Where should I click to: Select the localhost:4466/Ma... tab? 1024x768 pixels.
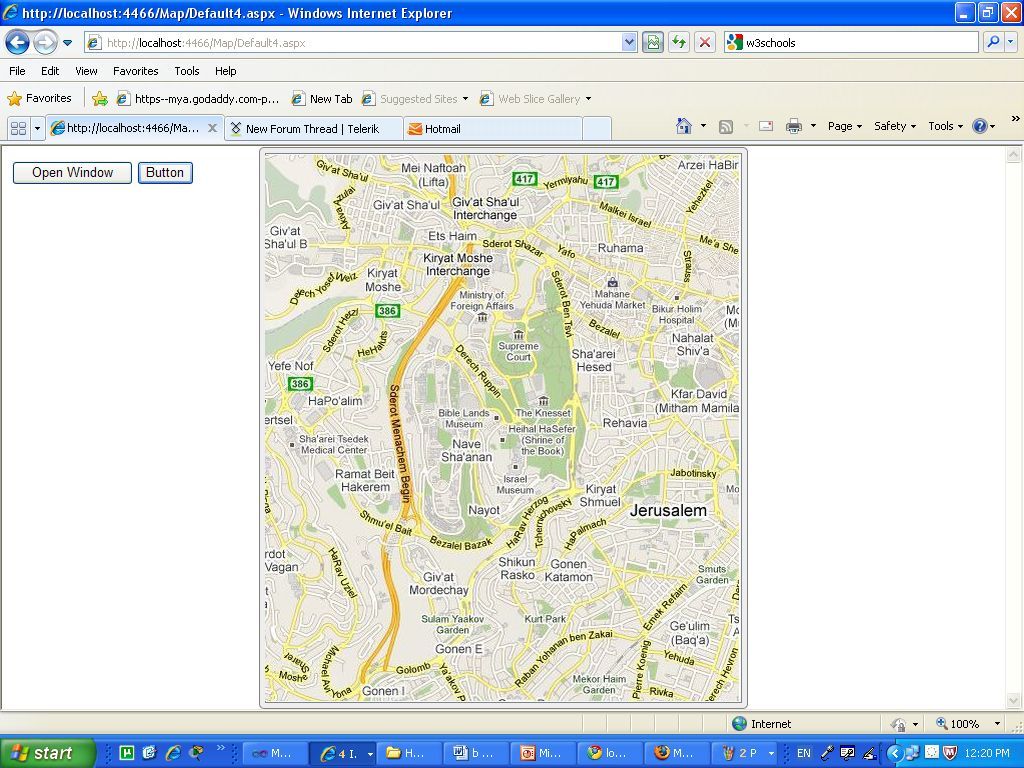pyautogui.click(x=134, y=128)
